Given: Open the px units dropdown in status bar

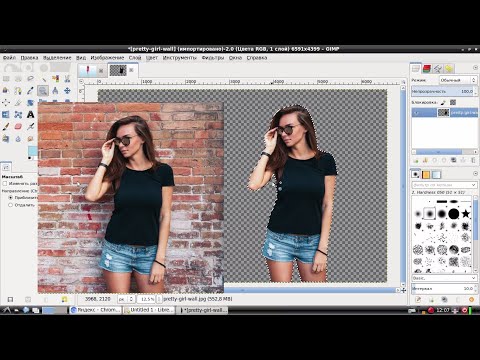Looking at the screenshot, I should click(x=127, y=299).
